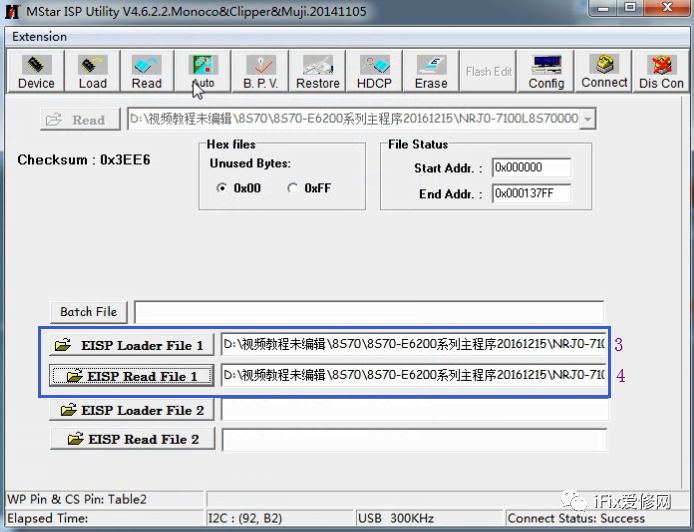The width and height of the screenshot is (694, 532).
Task: Click the End Addr. field
Action: point(531,193)
